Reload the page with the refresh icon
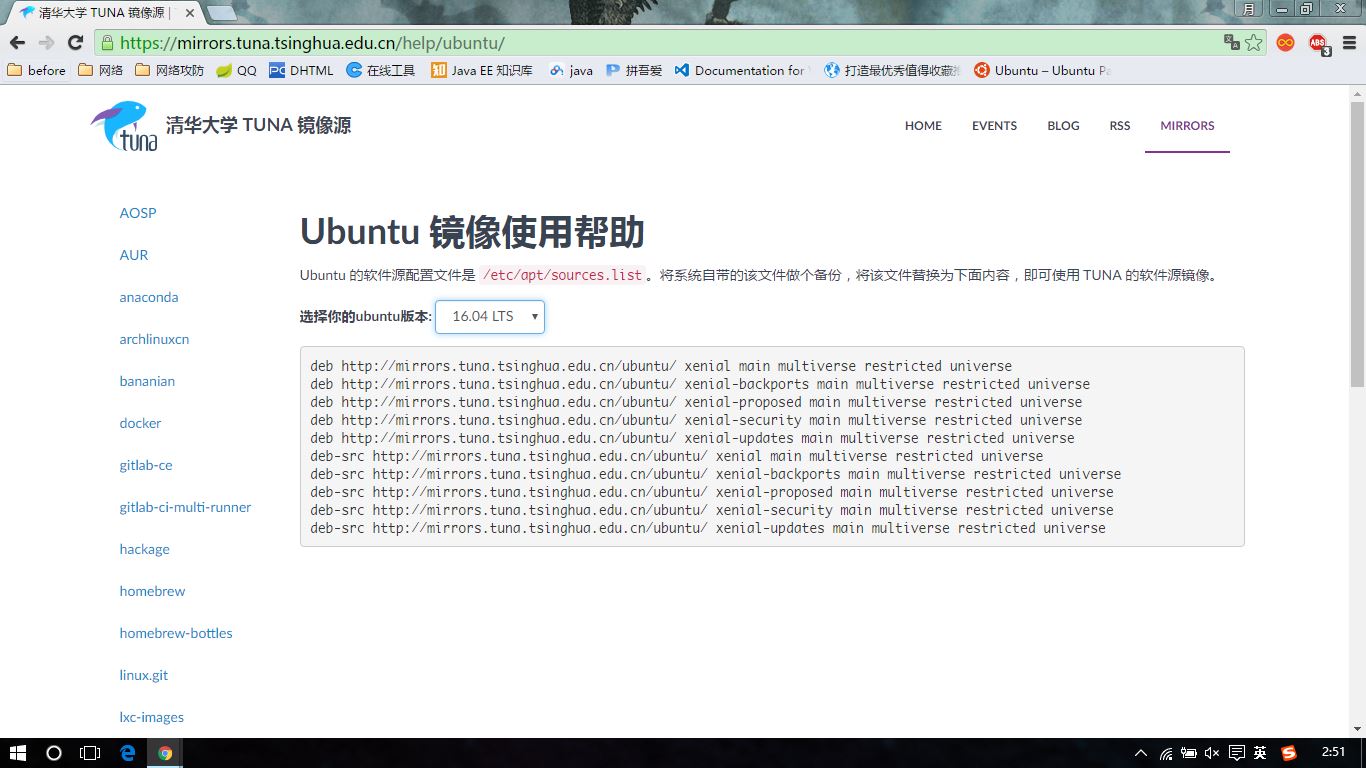Viewport: 1366px width, 768px height. [75, 43]
